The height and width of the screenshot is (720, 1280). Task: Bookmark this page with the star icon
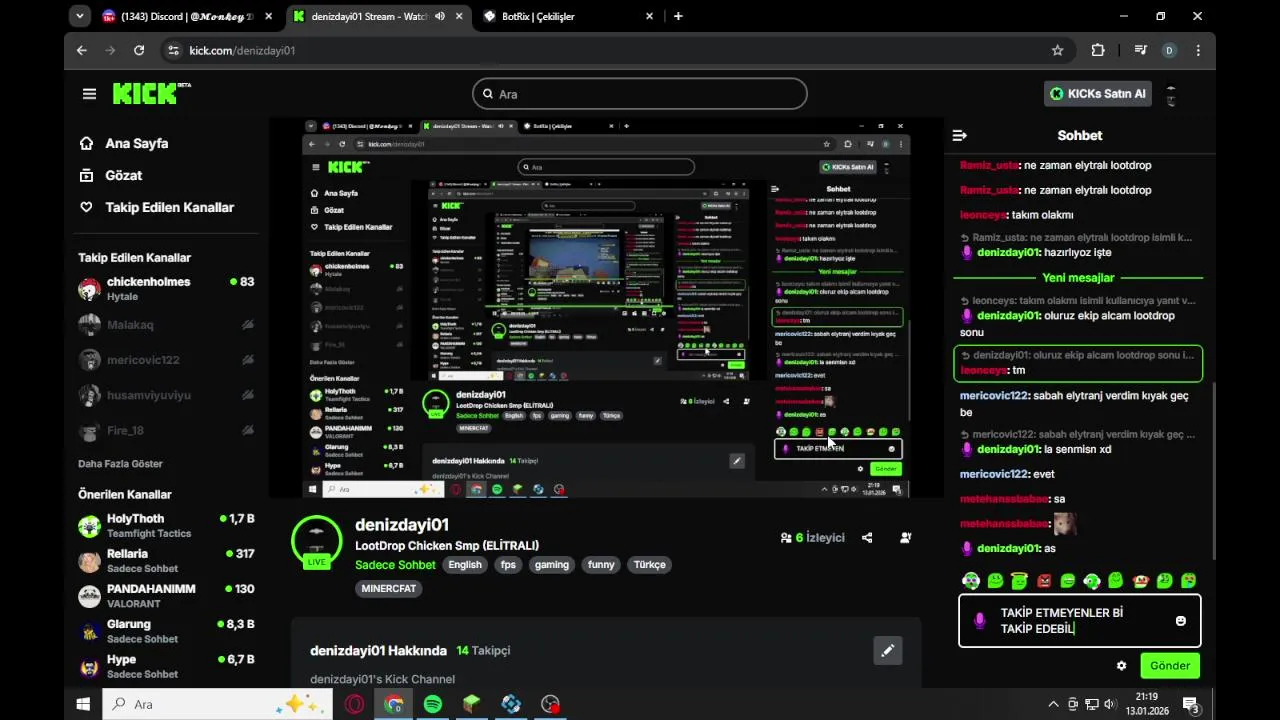point(1057,50)
